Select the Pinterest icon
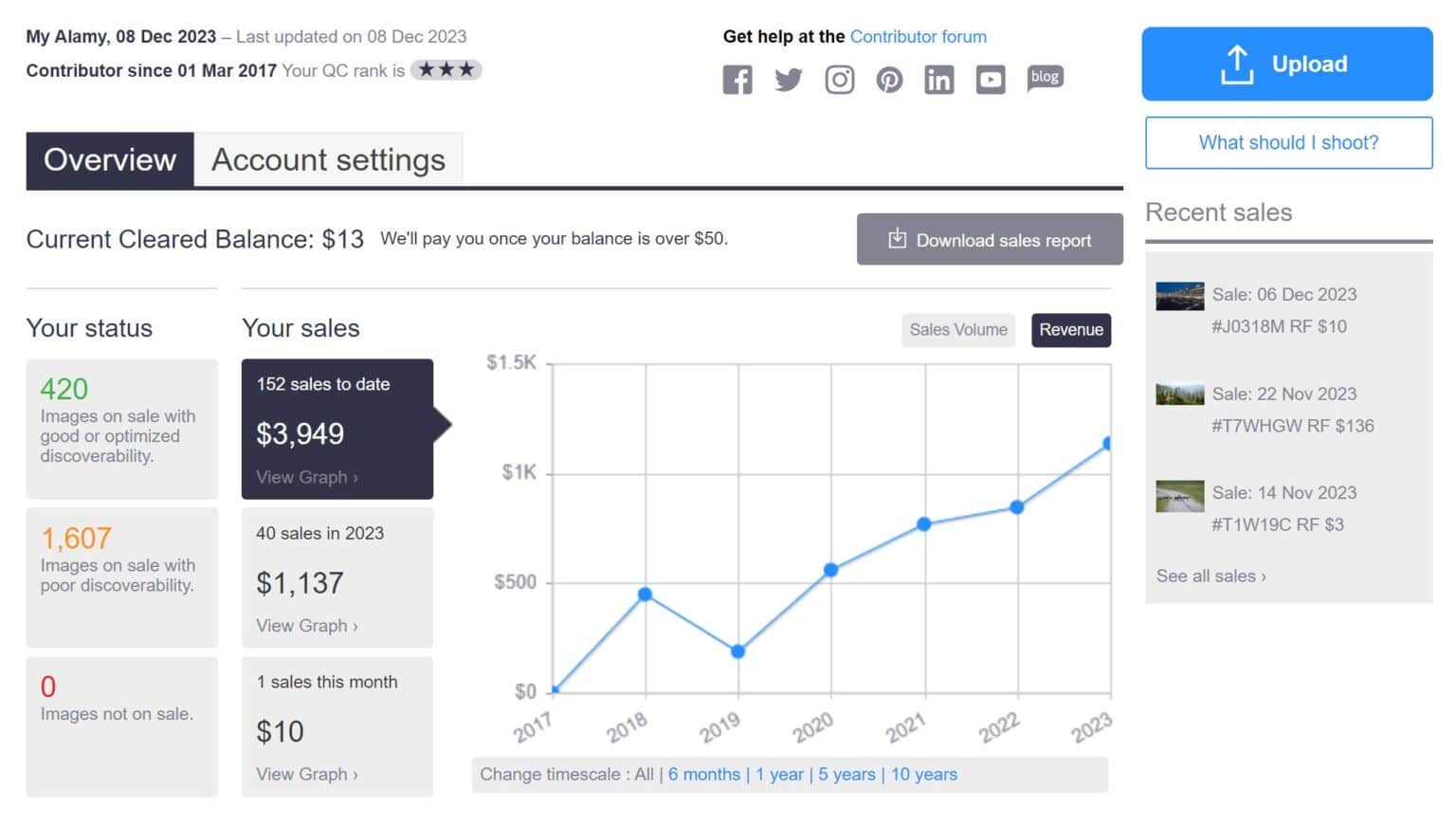This screenshot has width=1456, height=825. [x=889, y=79]
